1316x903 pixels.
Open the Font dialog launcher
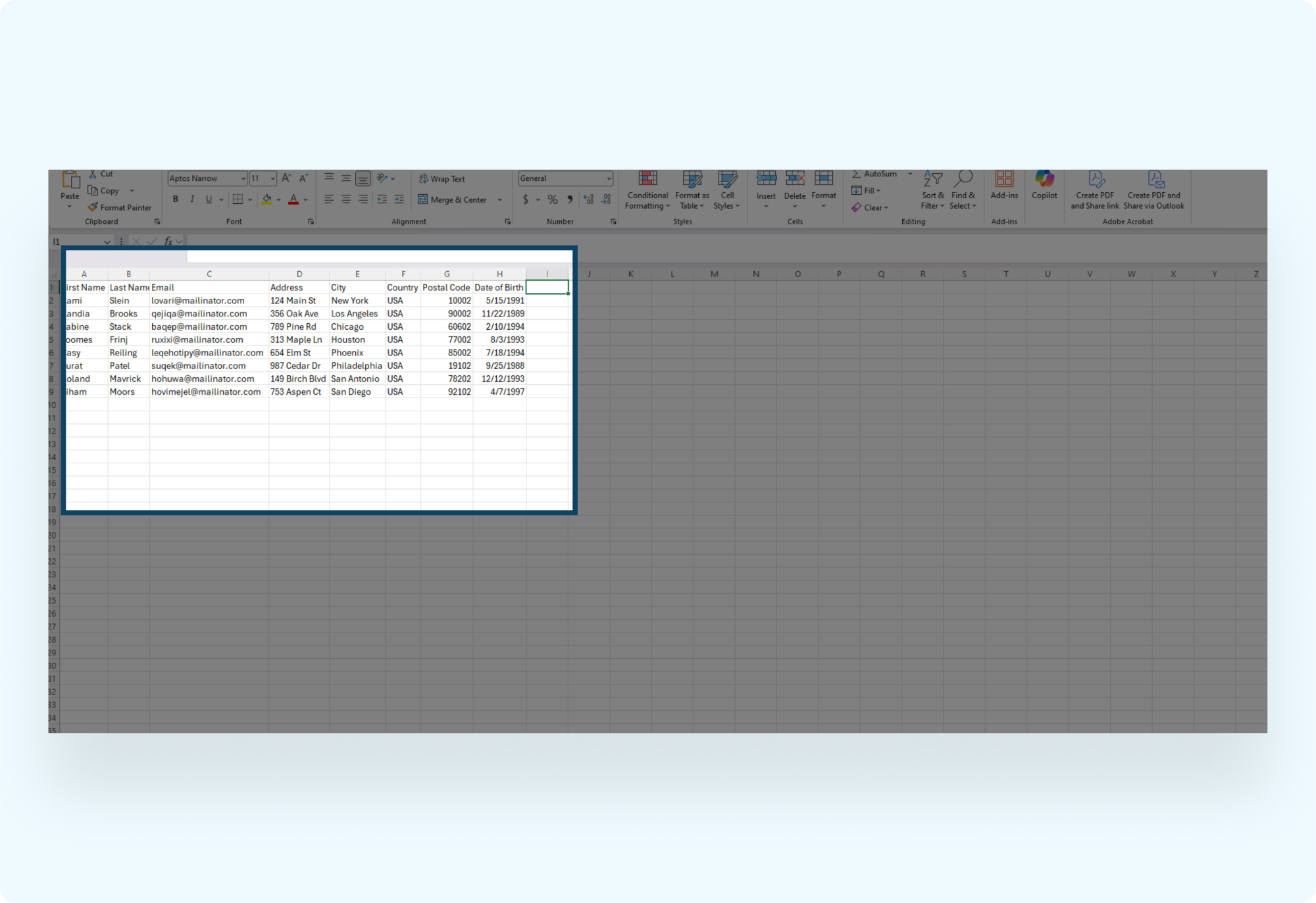pos(311,222)
